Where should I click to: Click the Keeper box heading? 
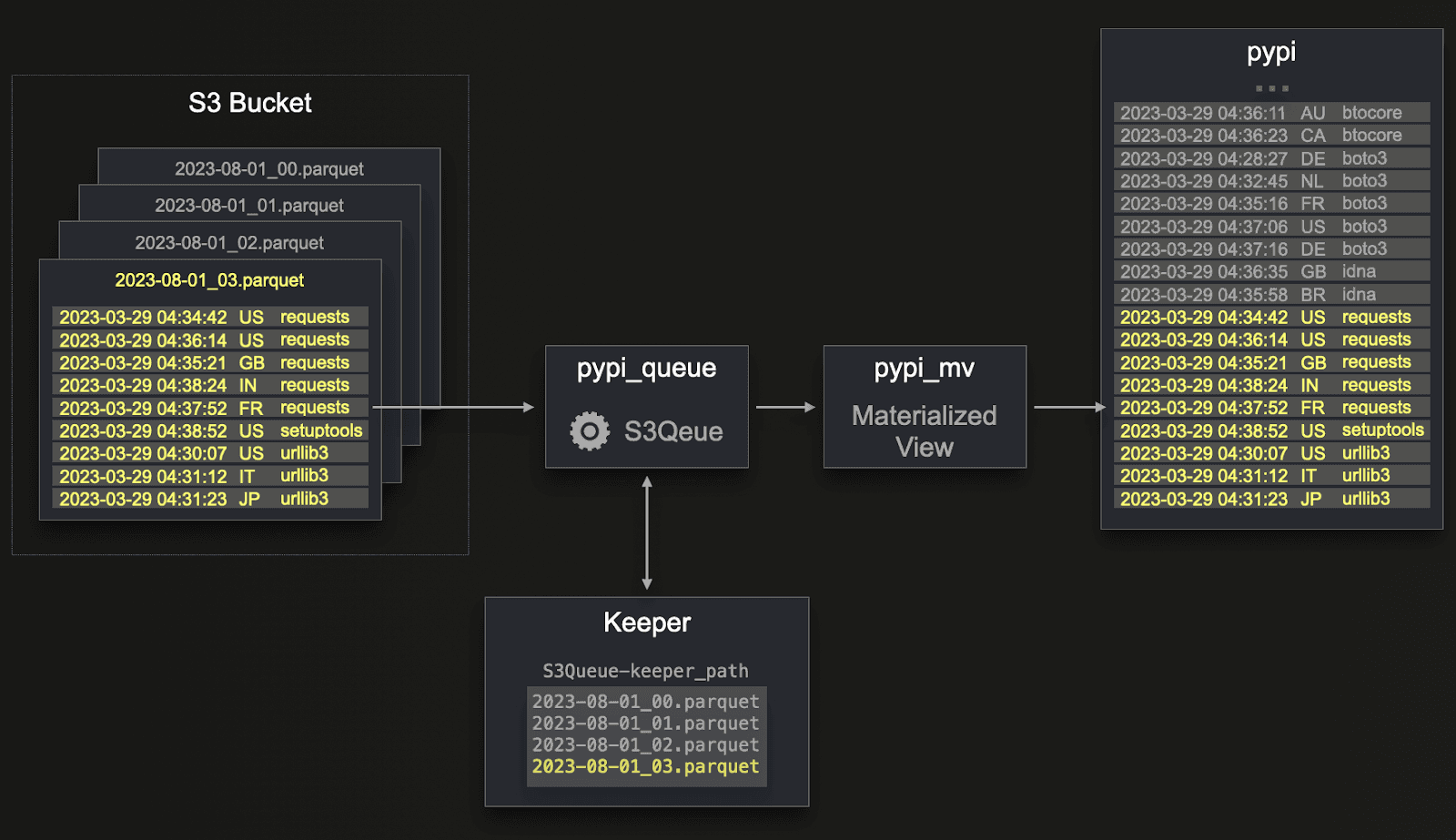647,622
